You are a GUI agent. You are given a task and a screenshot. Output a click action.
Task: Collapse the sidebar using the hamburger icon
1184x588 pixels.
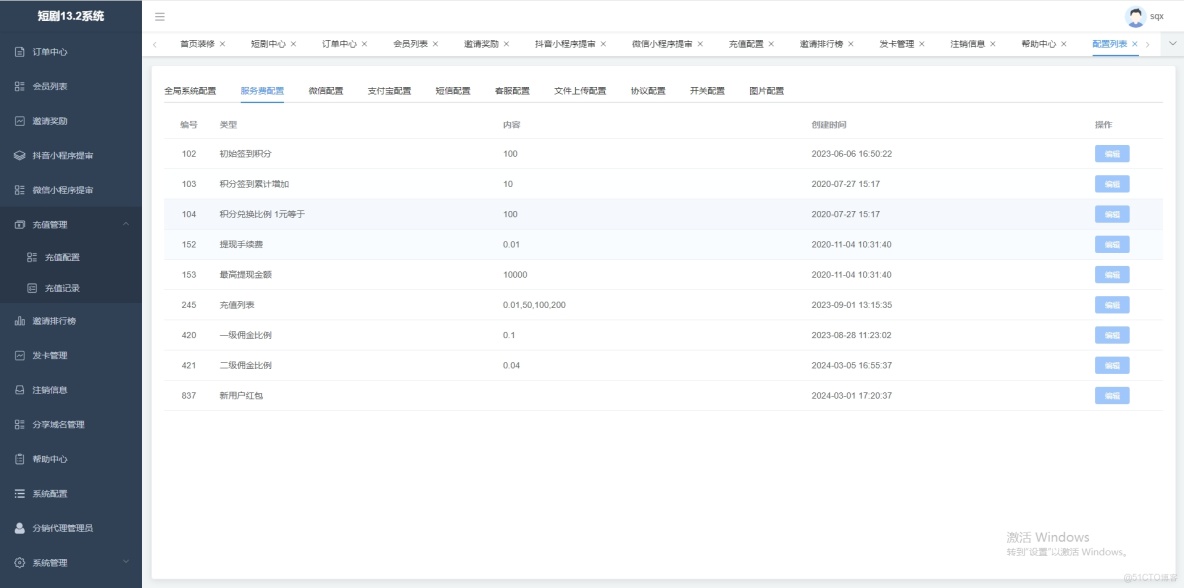(x=158, y=16)
